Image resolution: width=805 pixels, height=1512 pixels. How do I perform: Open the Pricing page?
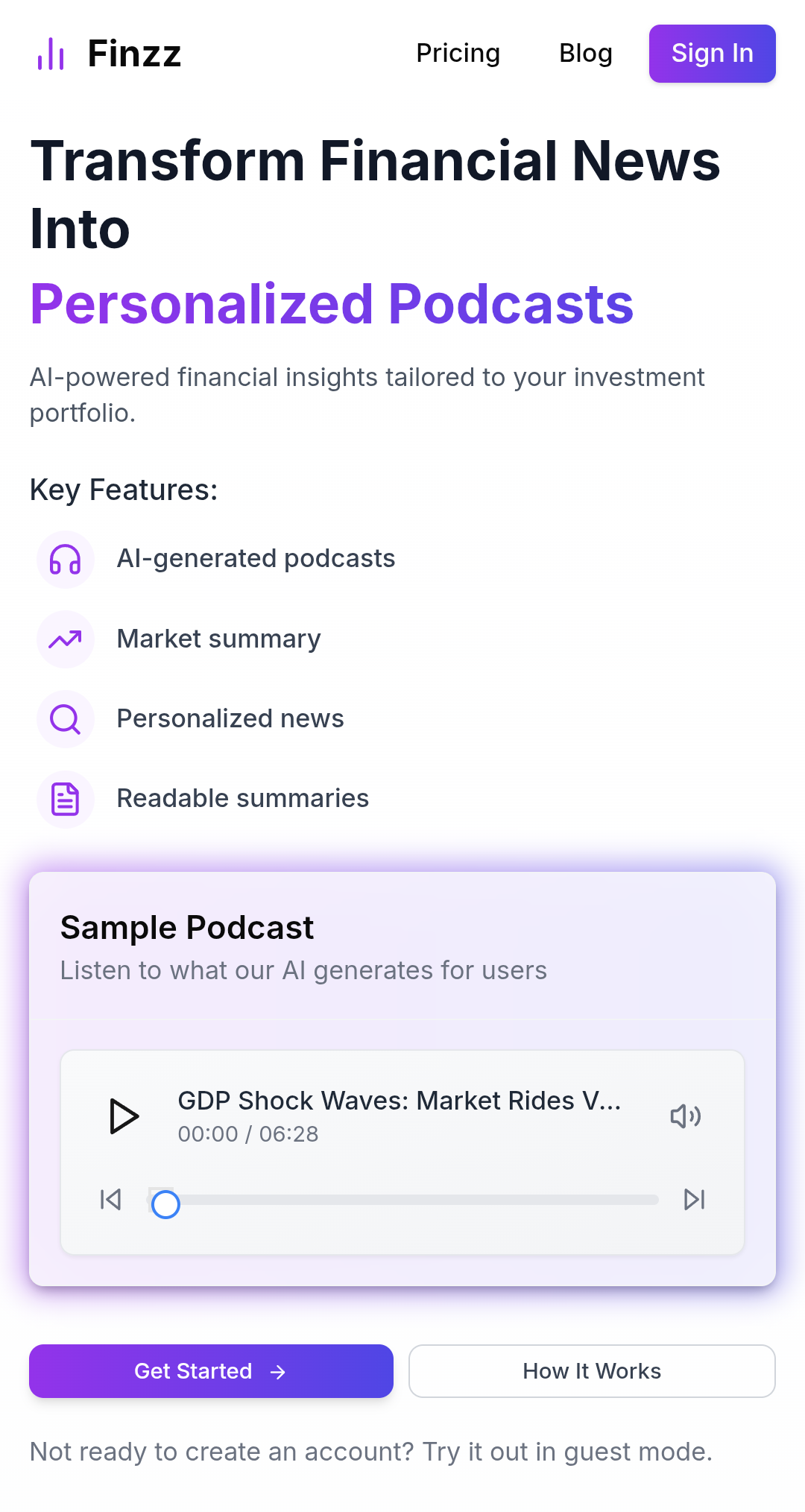click(458, 54)
